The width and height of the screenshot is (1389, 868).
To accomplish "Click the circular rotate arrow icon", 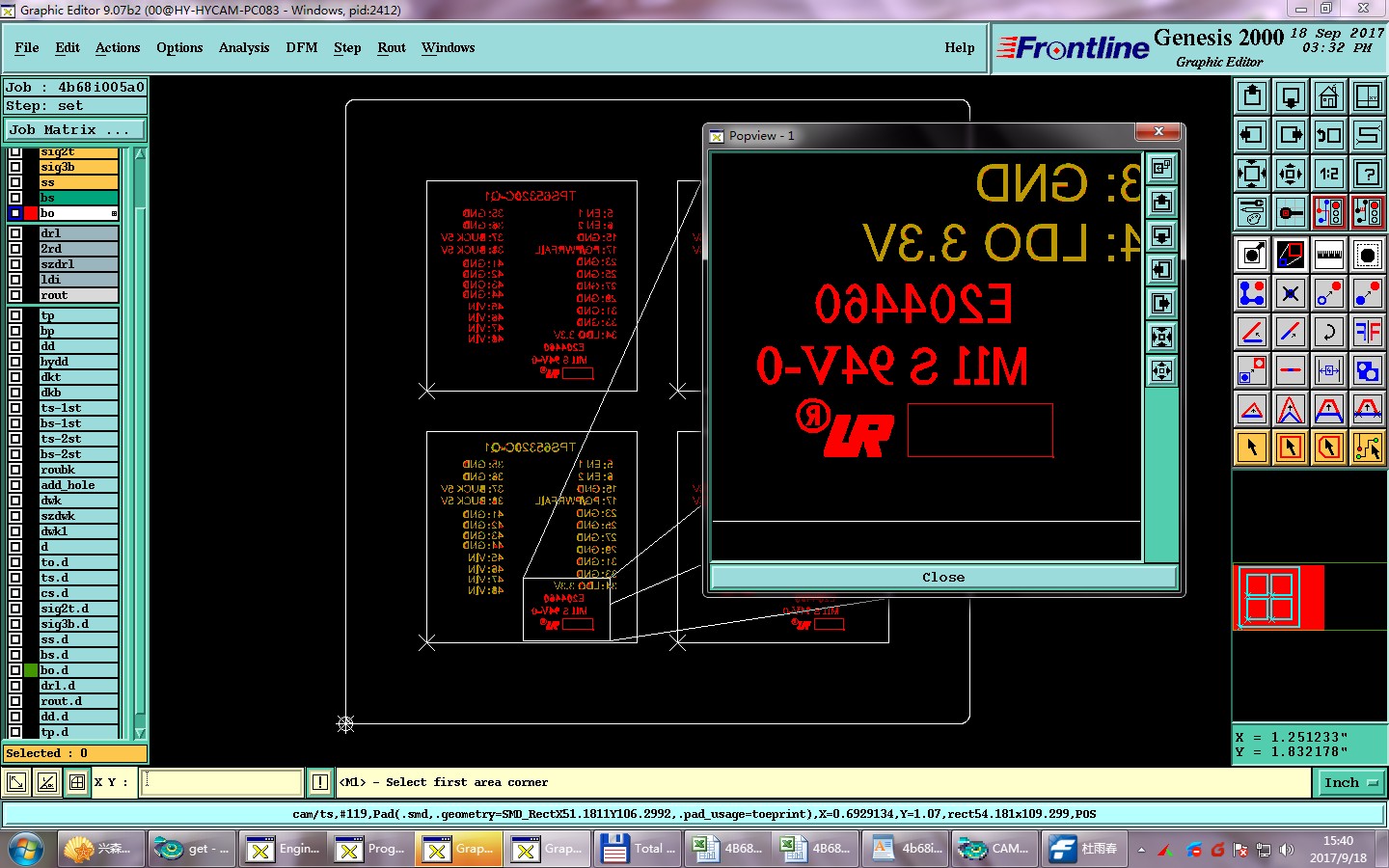I will 1329,332.
